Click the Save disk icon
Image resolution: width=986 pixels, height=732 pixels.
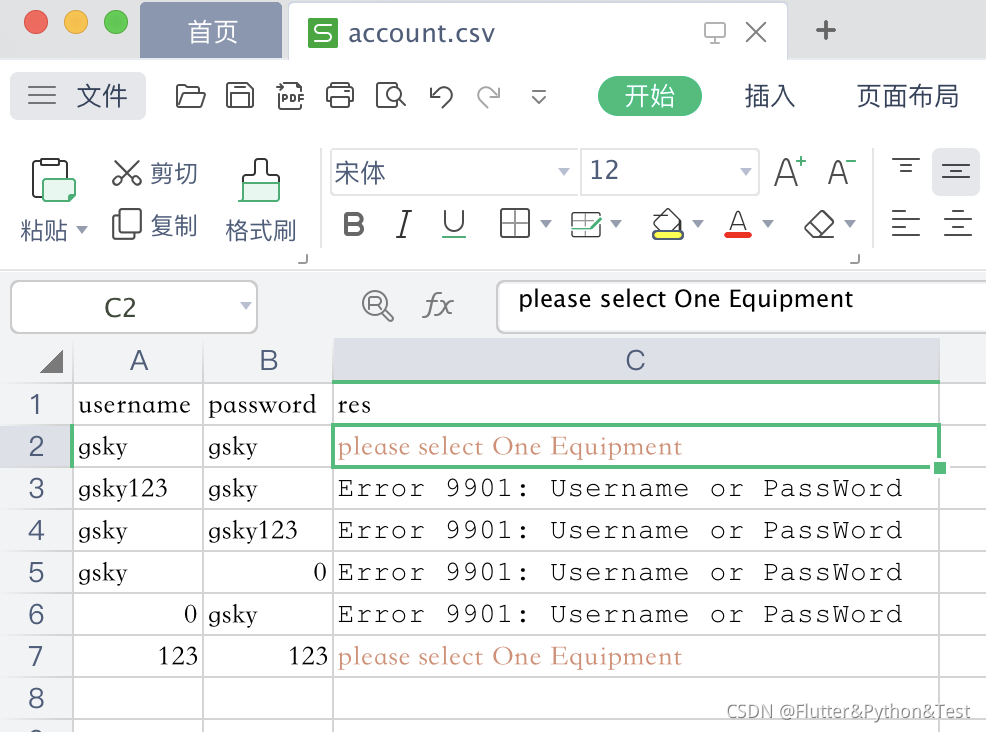pyautogui.click(x=240, y=96)
